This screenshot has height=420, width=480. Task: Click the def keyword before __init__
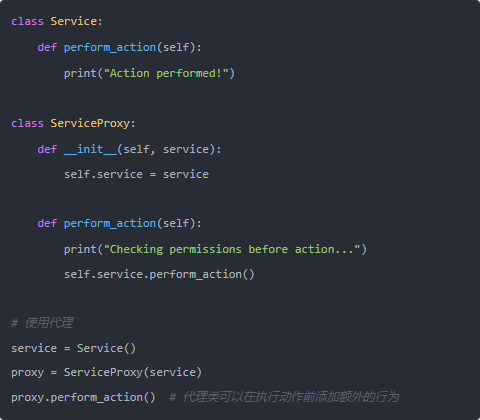click(47, 149)
